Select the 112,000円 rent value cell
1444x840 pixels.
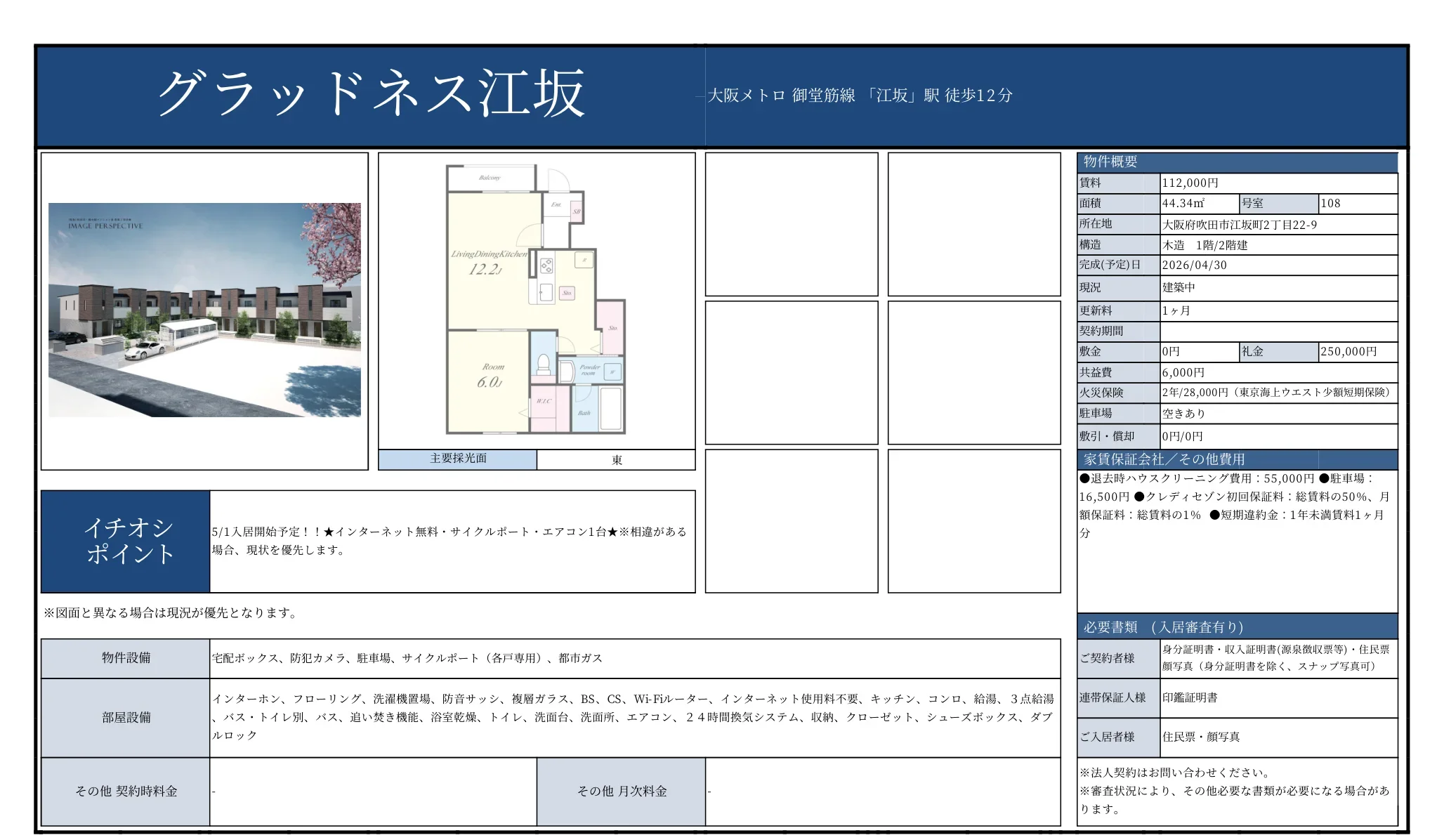[x=1278, y=183]
